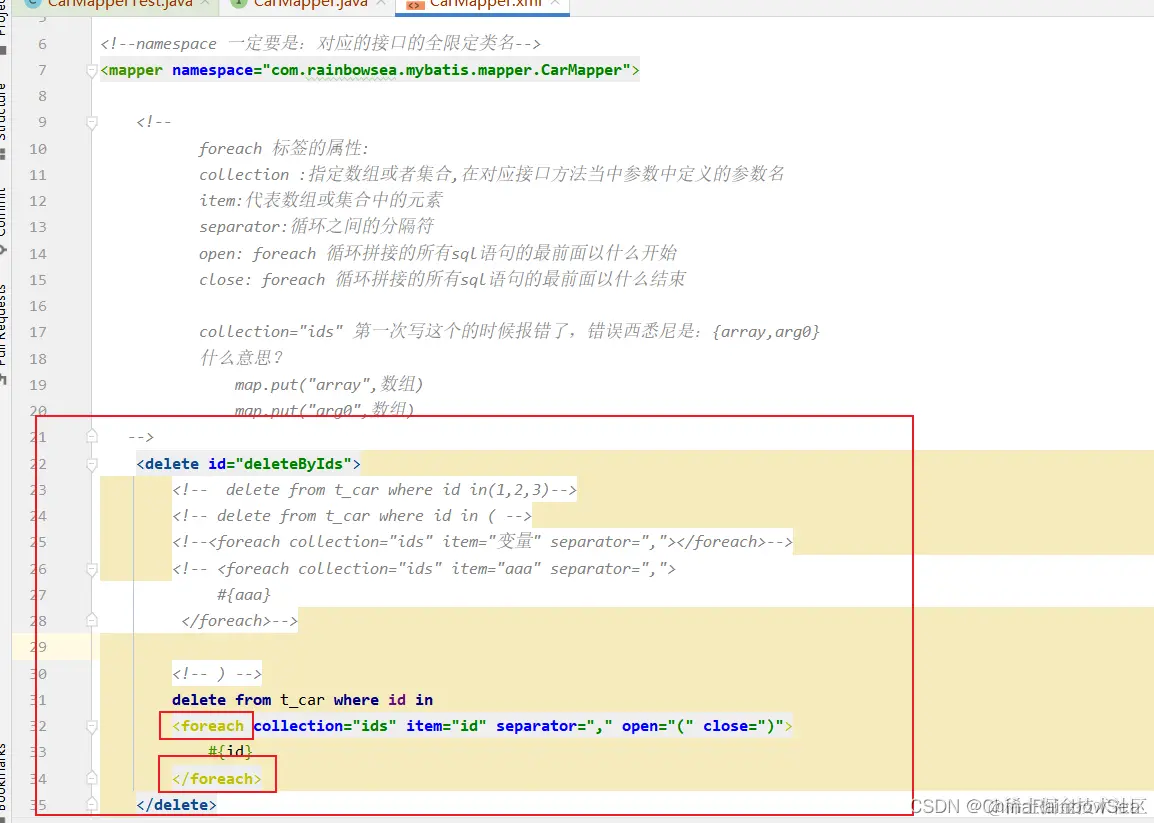Screen dimensions: 1154x823
Task: Collapse the commented foreach on line 26
Action: pos(92,569)
